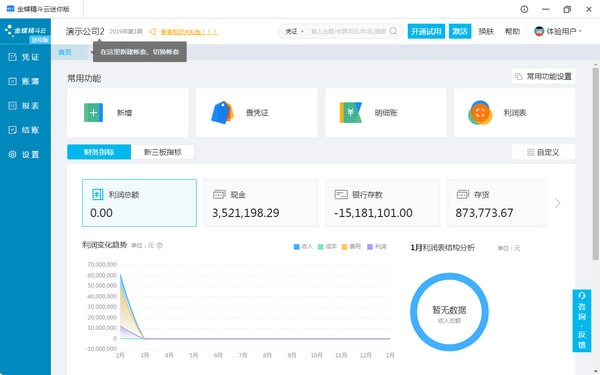Click inside the voucher search field
The image size is (600, 375).
pos(349,31)
